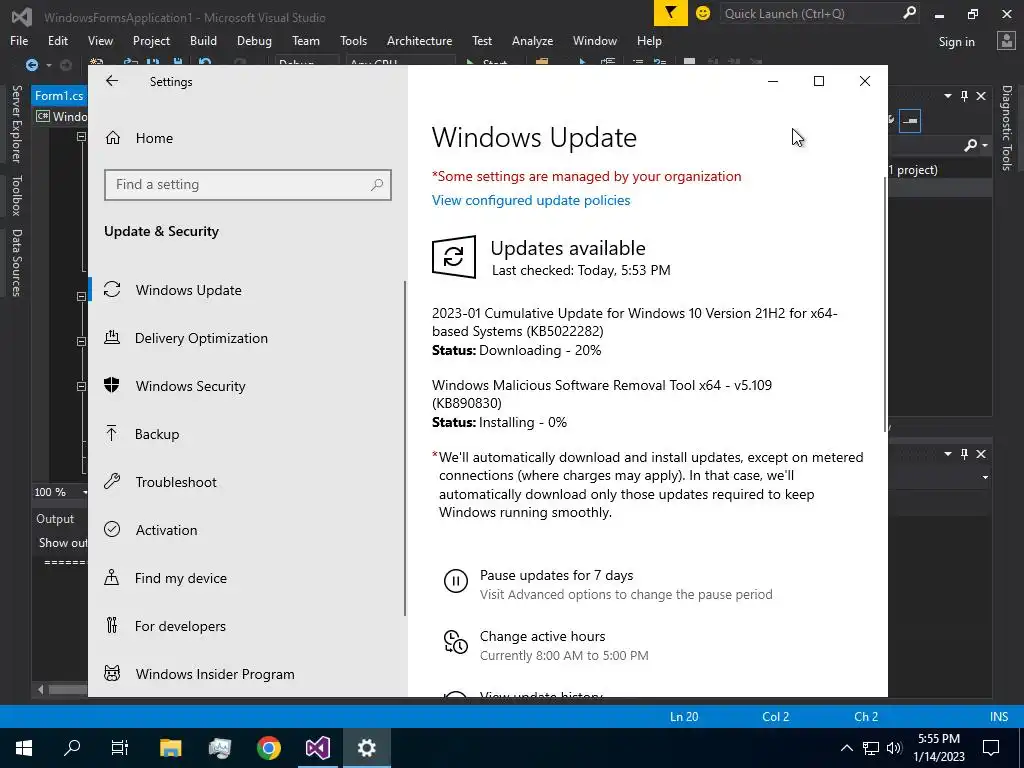This screenshot has height=768, width=1024.
Task: Open the Solution Explorer window position dropdown arrow
Action: tap(948, 96)
